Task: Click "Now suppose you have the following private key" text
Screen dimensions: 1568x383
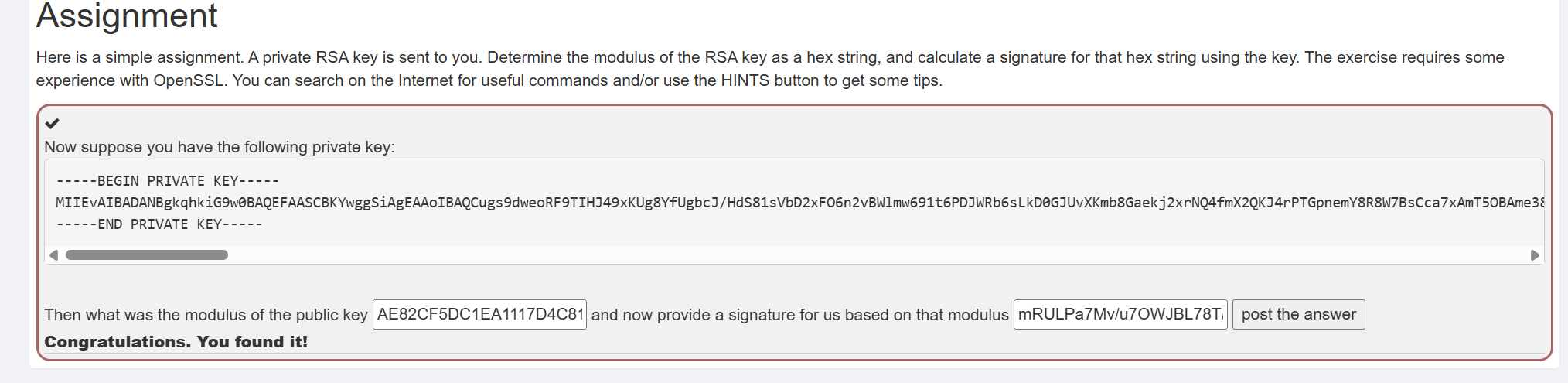Action: click(220, 147)
